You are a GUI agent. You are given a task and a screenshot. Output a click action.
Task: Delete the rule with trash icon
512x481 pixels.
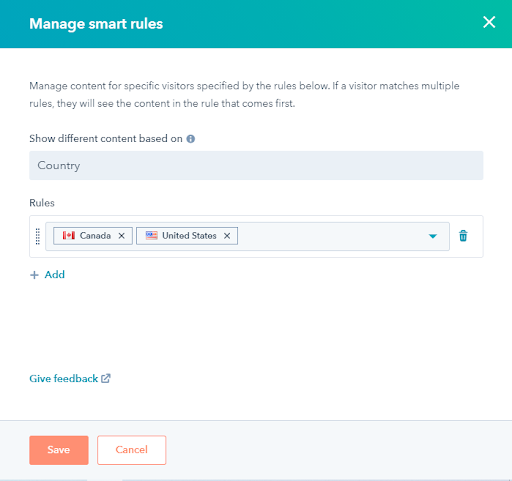463,236
